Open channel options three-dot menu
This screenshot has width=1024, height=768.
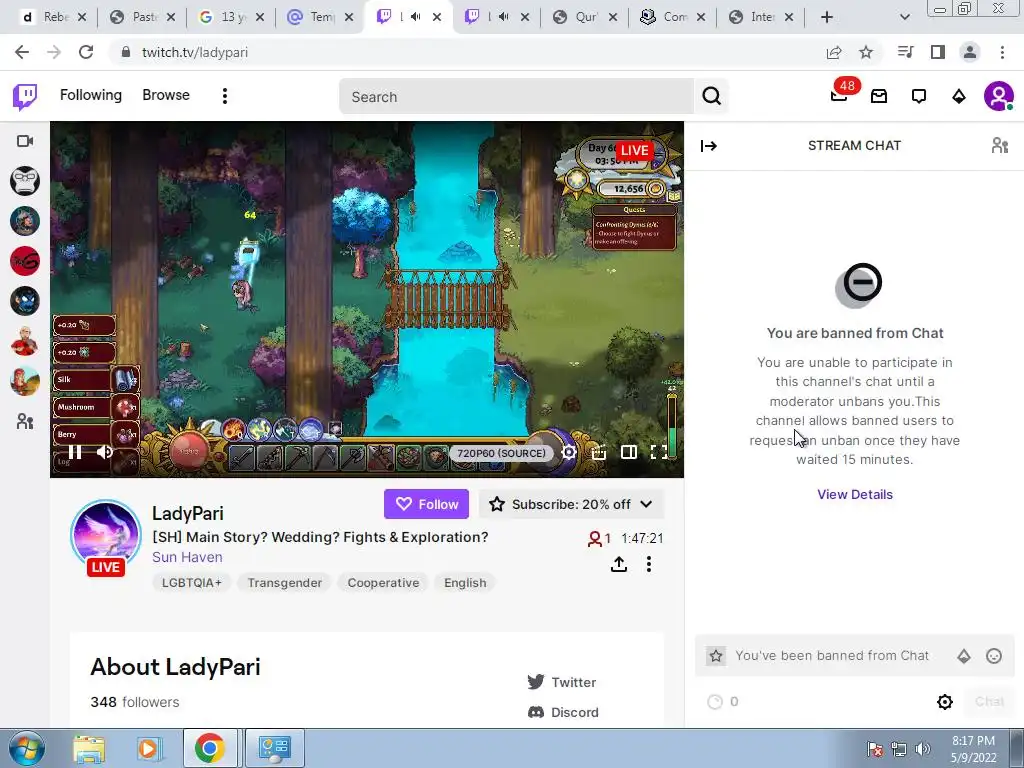coord(648,564)
